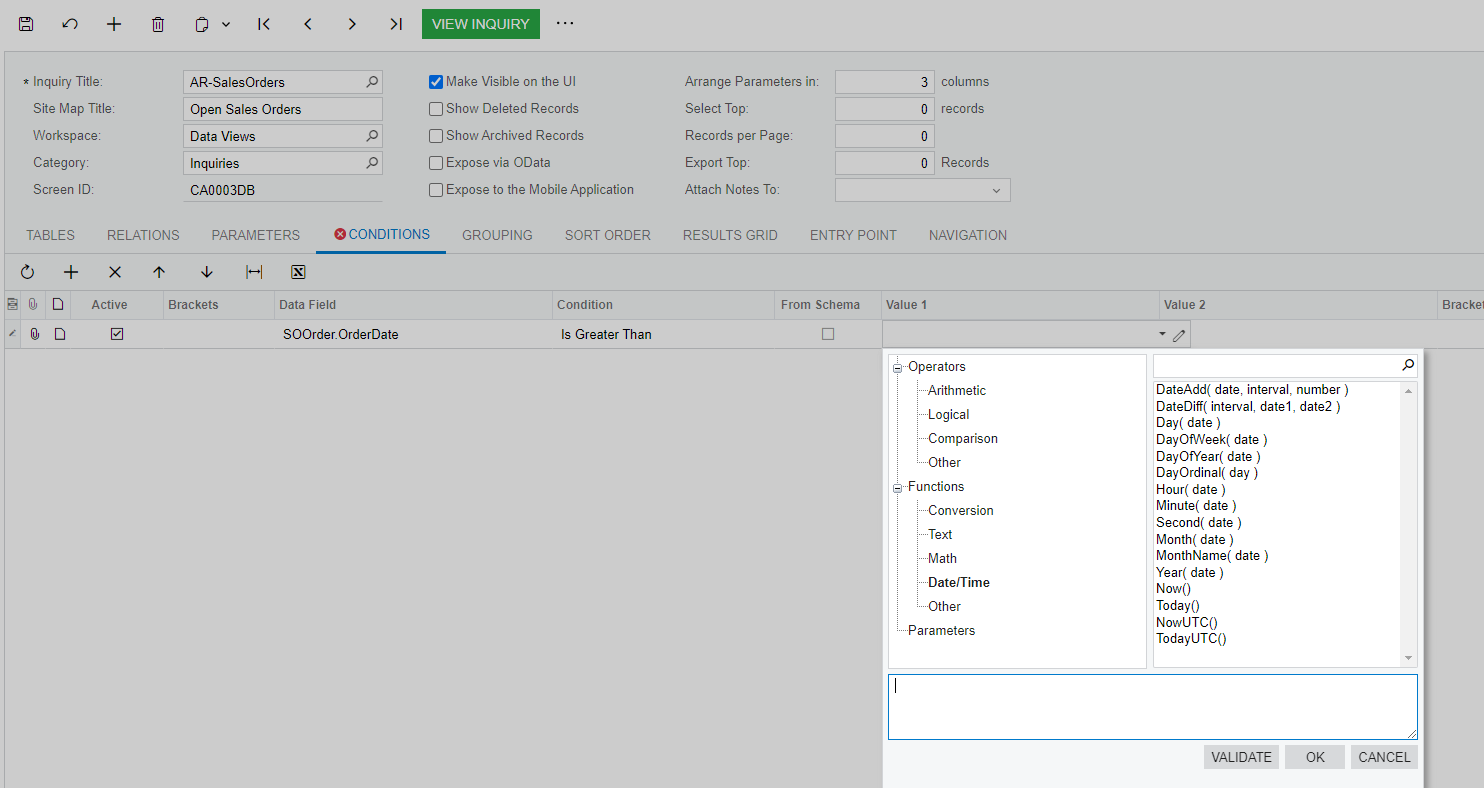Click the top toolbar Add New Record plus icon
1484x788 pixels.
click(114, 24)
